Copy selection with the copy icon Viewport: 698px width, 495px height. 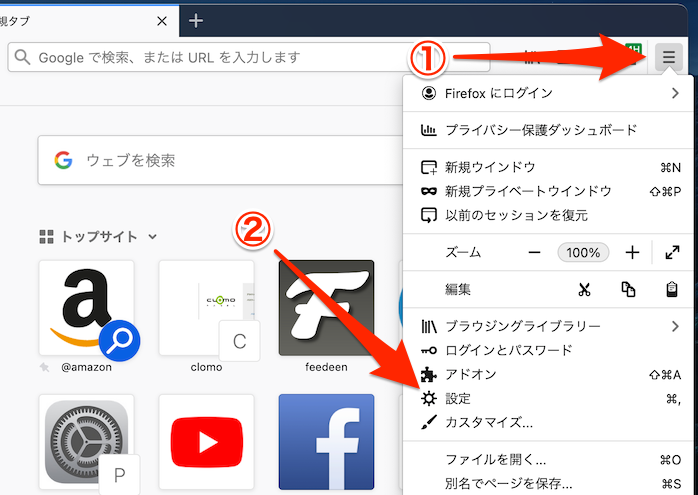628,290
